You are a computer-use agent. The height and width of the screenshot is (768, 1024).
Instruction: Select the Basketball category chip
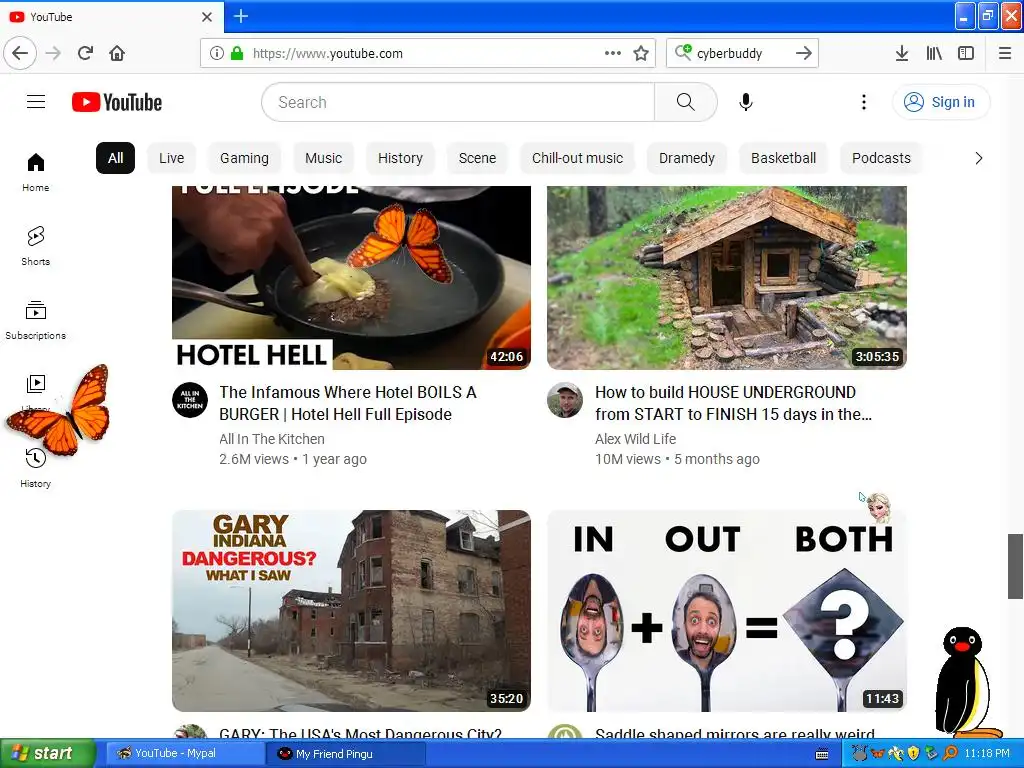click(x=784, y=158)
